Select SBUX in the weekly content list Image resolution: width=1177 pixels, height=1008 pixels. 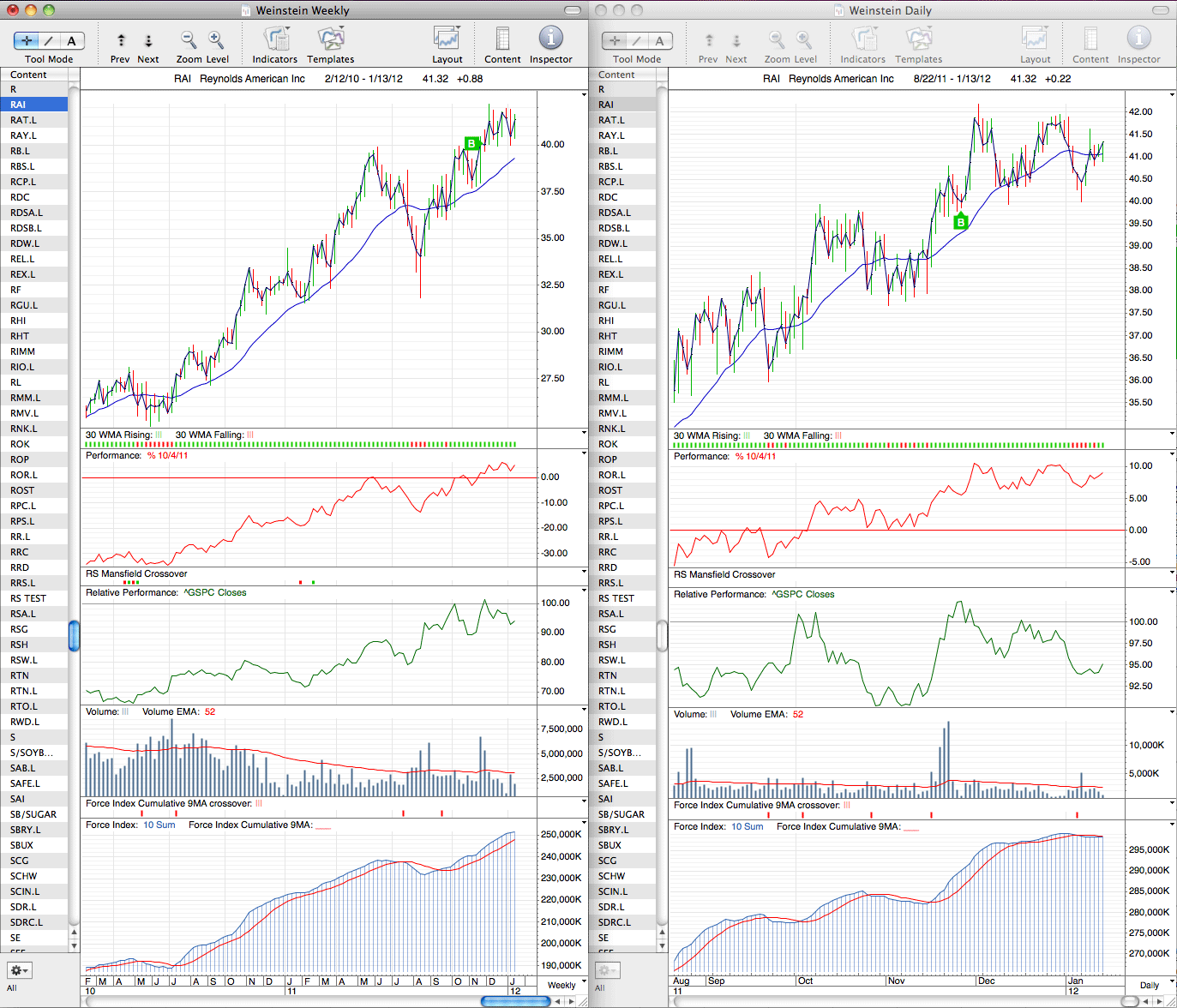click(x=34, y=845)
